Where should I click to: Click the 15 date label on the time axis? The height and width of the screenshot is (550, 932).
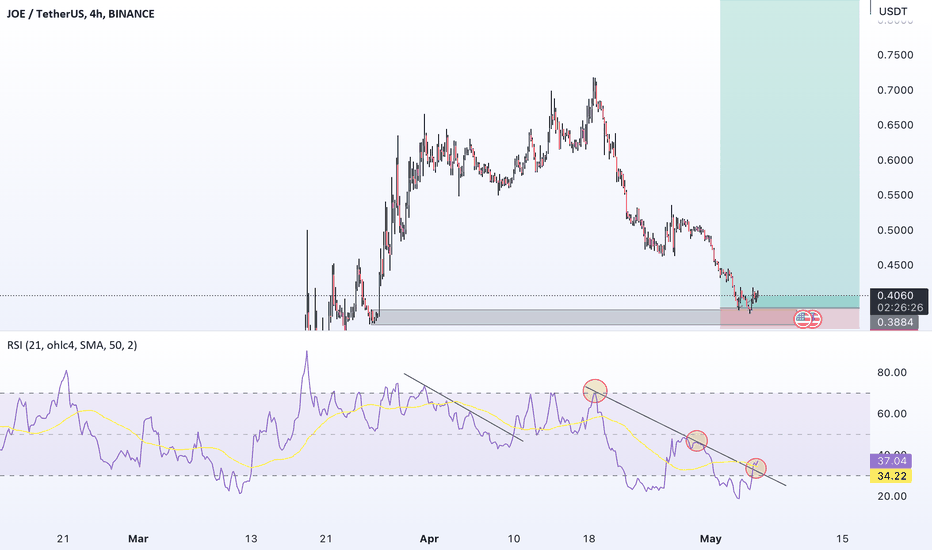pos(842,539)
